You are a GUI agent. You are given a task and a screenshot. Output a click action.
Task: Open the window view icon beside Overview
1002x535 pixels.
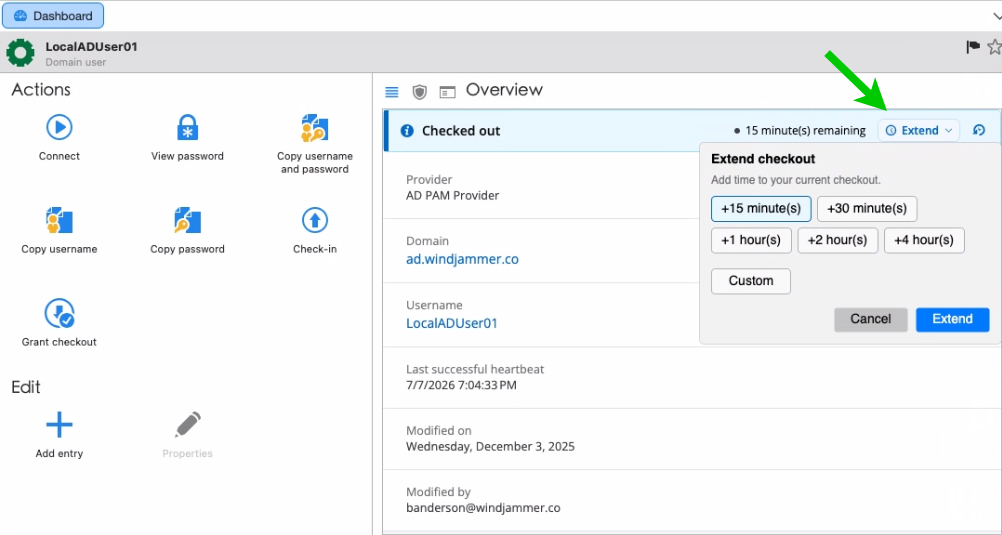click(x=447, y=92)
